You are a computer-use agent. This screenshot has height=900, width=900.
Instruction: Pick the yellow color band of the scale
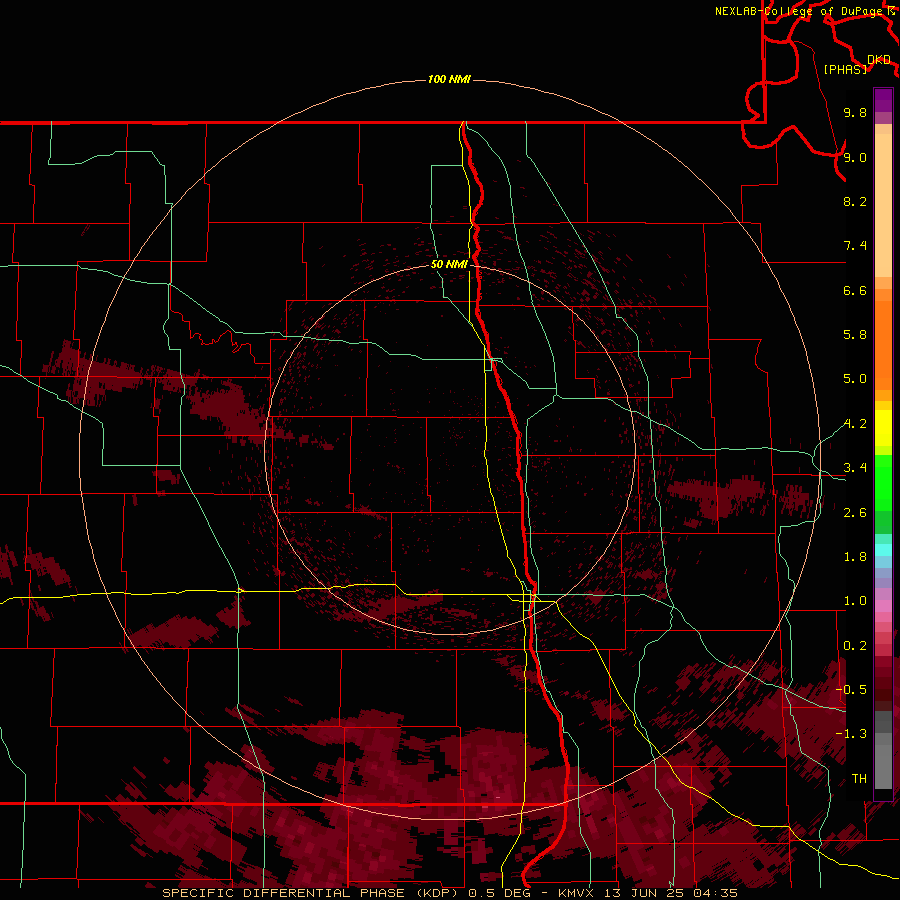coord(883,428)
